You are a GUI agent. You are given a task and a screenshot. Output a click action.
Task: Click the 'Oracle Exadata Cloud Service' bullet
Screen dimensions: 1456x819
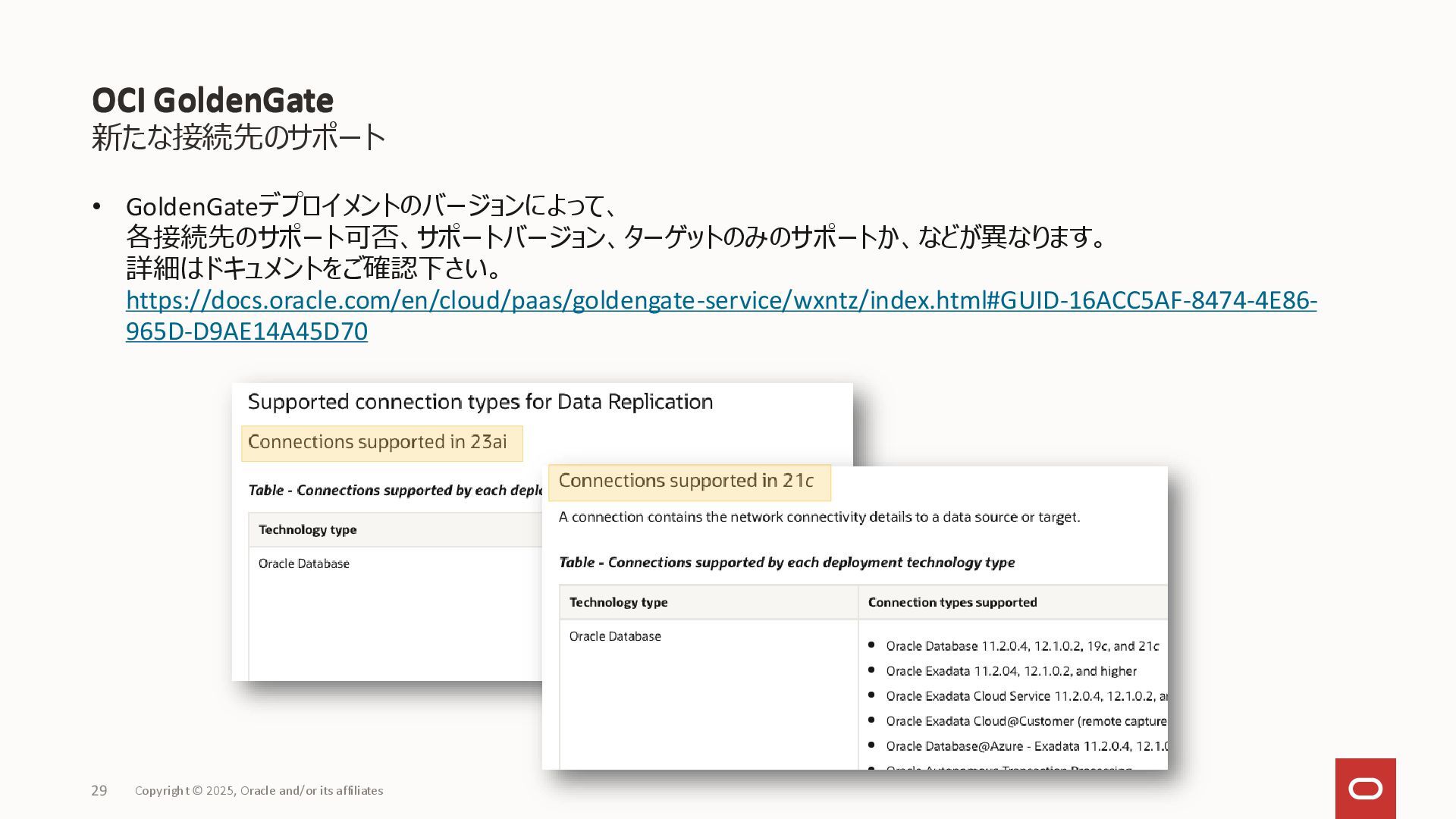(1027, 696)
